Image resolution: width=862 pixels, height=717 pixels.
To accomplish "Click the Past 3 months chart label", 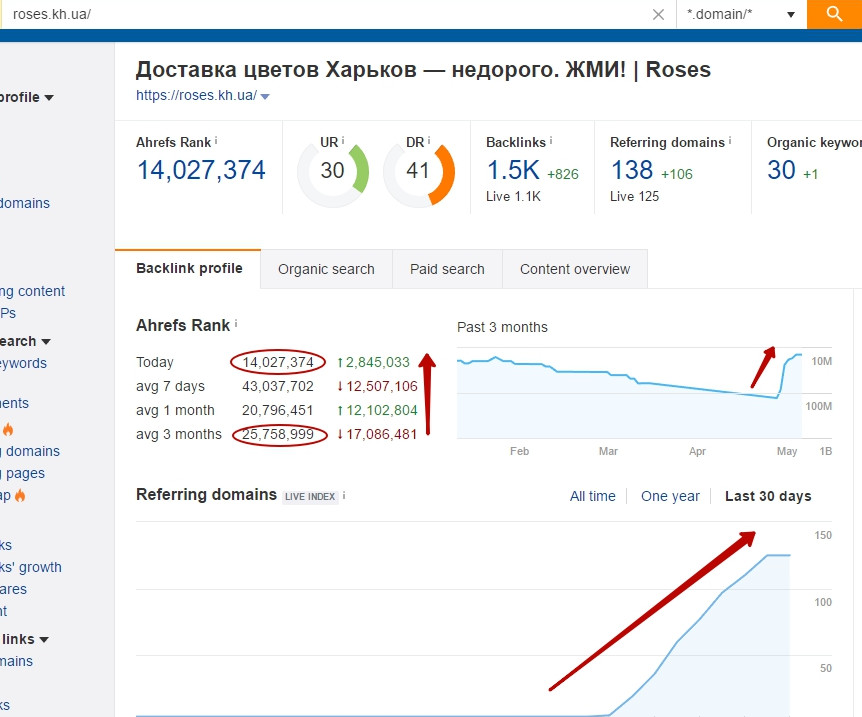I will (x=502, y=327).
